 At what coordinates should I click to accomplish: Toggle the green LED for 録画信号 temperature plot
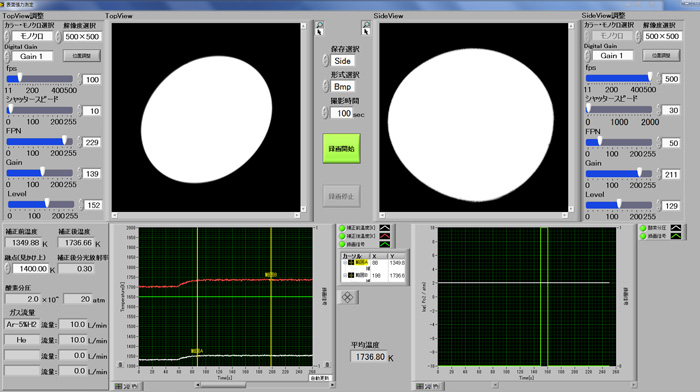pos(342,244)
